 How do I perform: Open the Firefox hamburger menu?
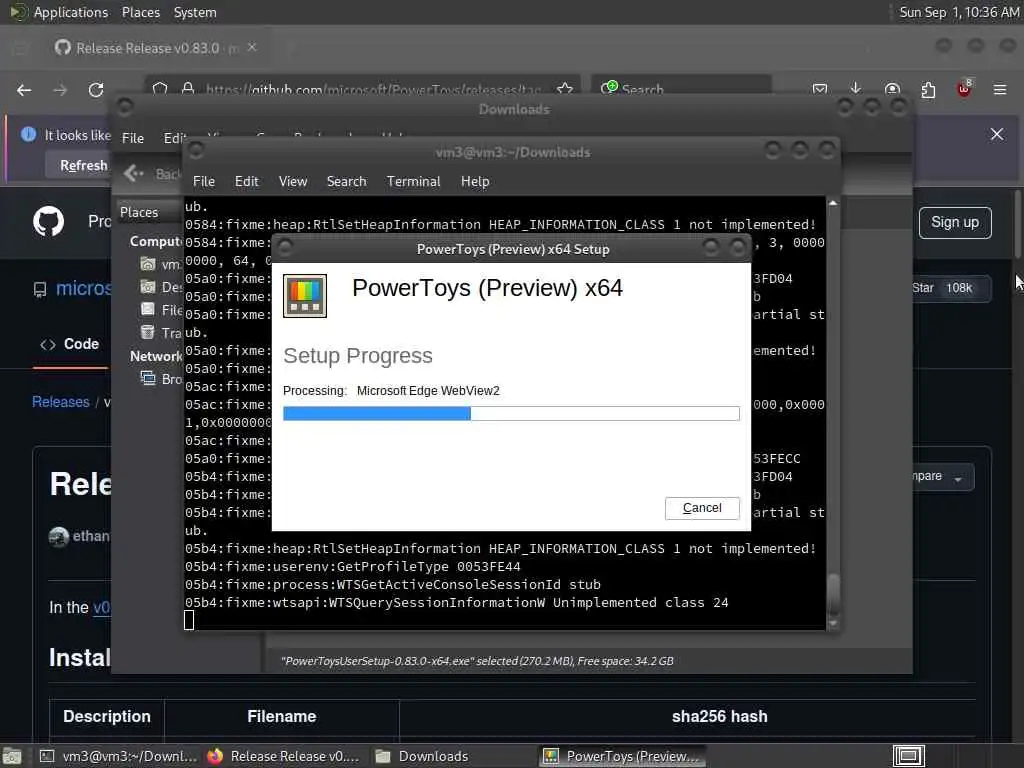(1000, 89)
